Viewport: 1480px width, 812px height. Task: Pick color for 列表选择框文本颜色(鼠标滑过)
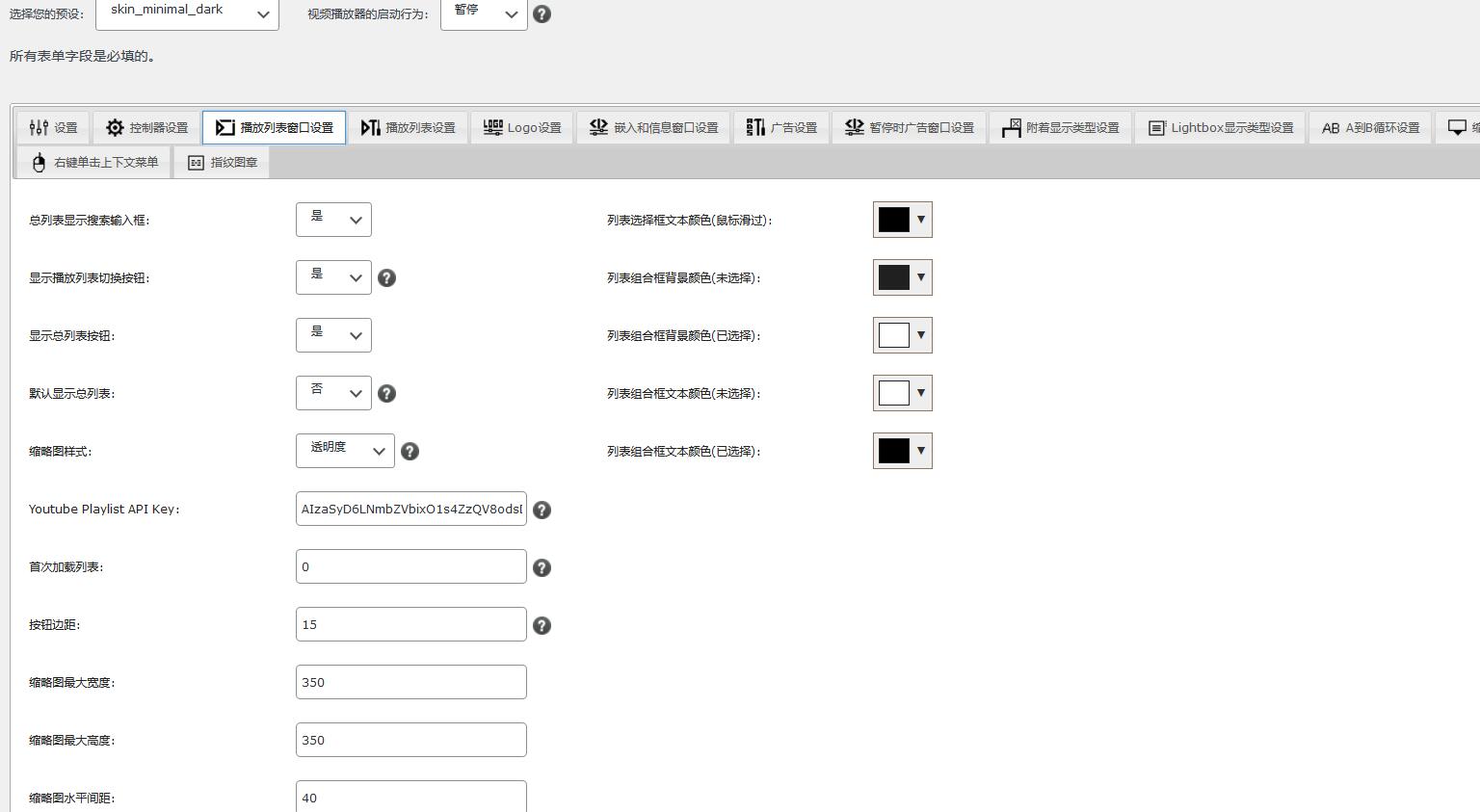pyautogui.click(x=902, y=220)
